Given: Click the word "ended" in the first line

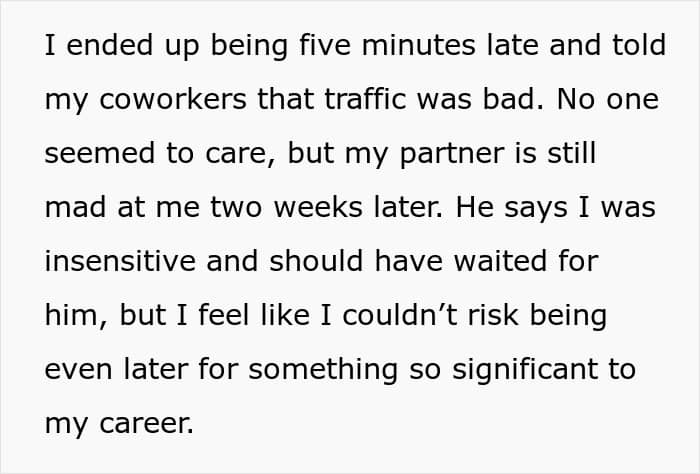Looking at the screenshot, I should click(x=110, y=44).
